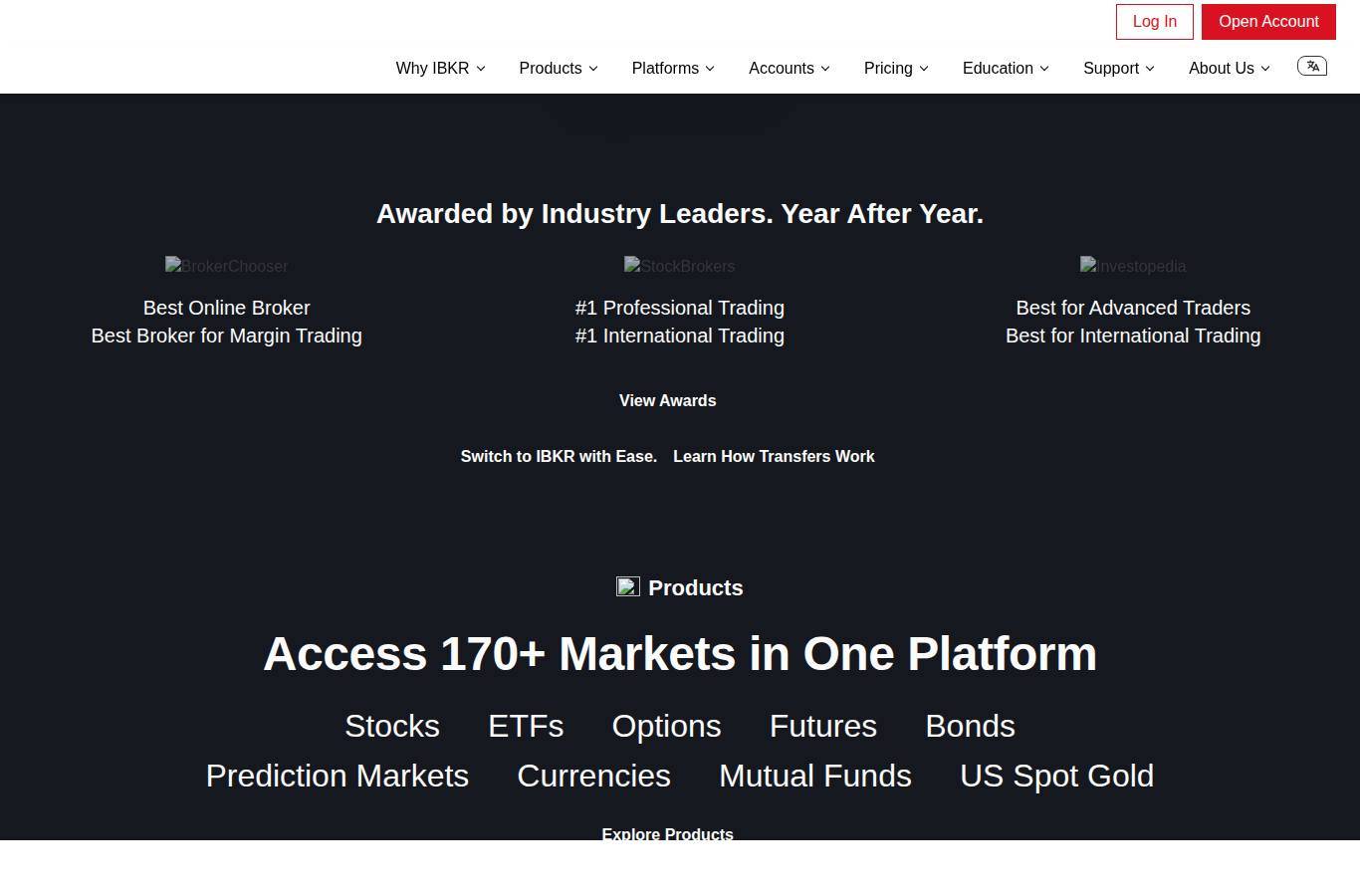Click Access 170+ Markets heading
Viewport: 1360px width, 896px height.
[680, 654]
